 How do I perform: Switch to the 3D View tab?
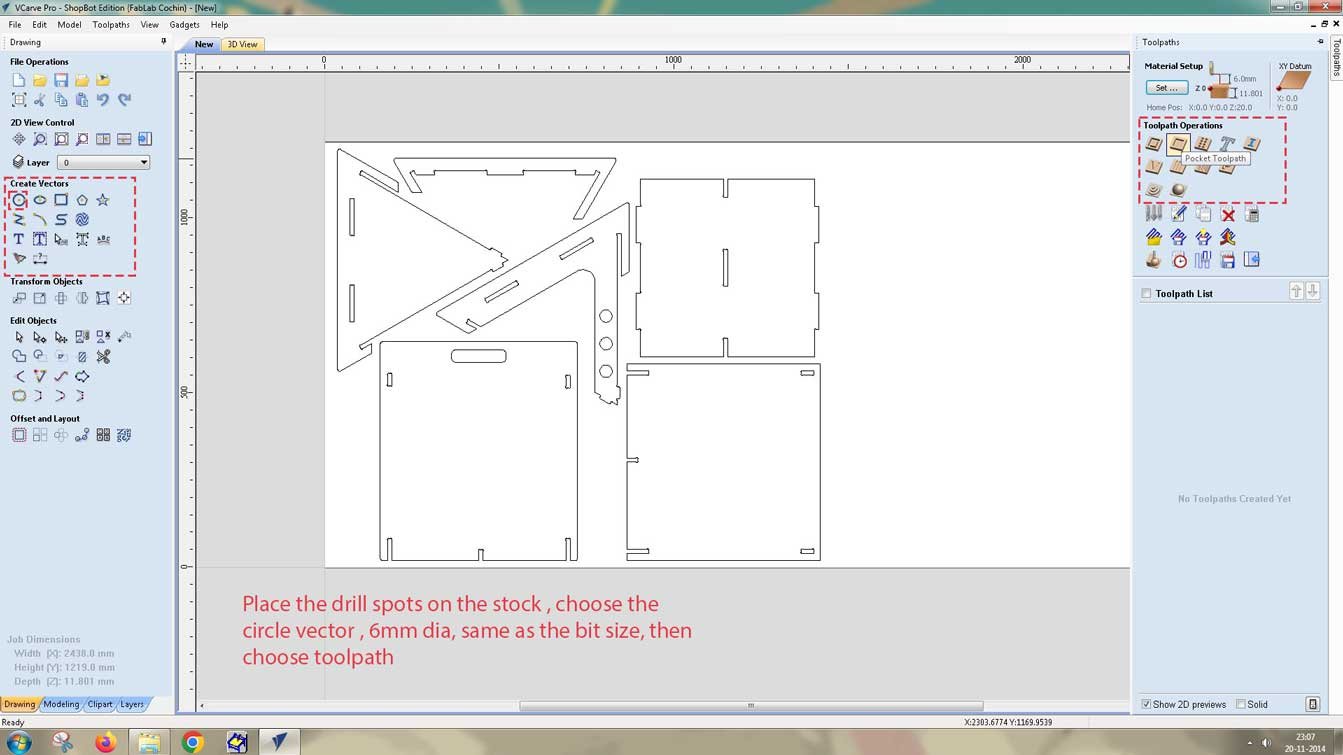[242, 44]
